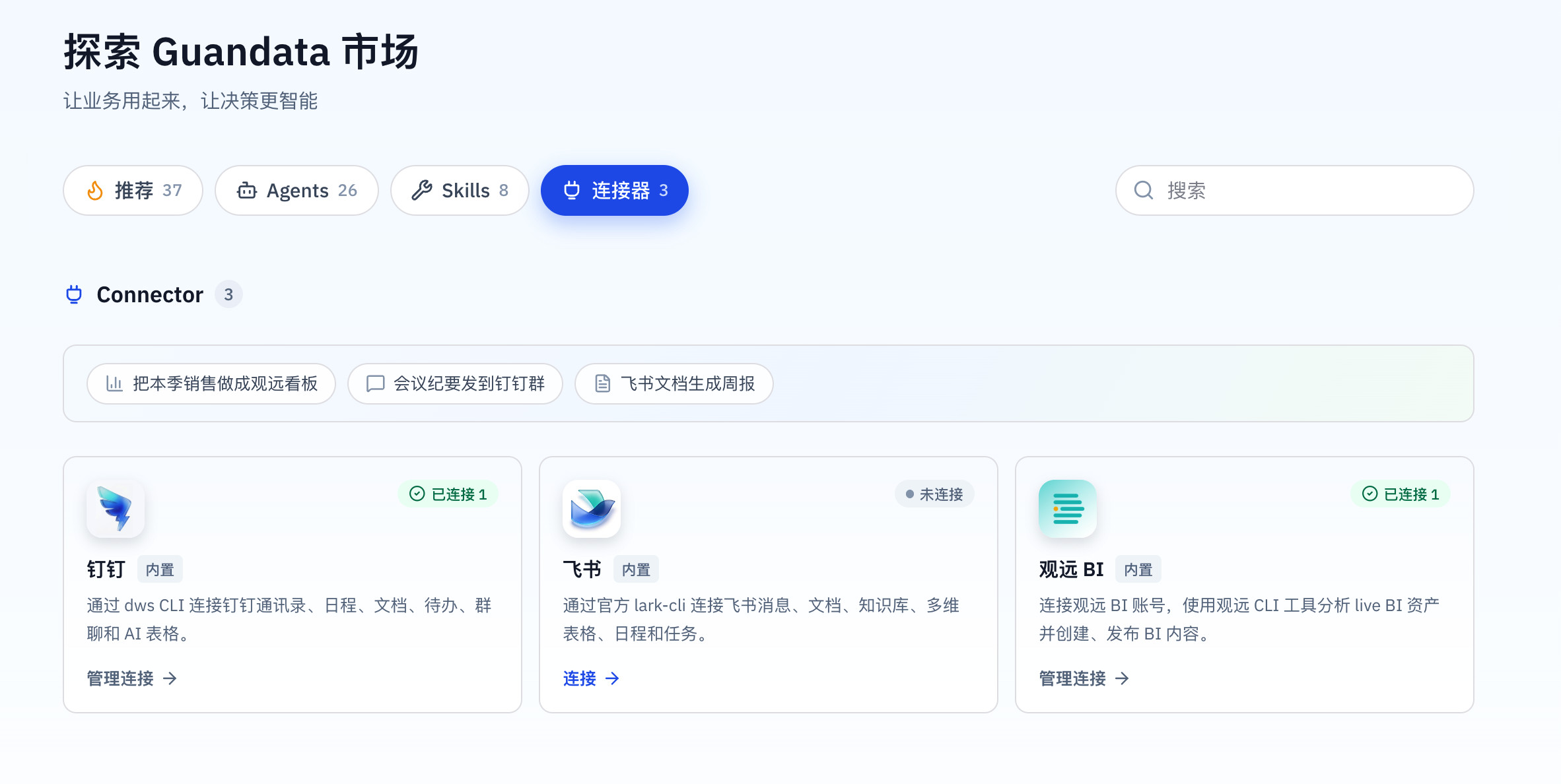
Task: Select the 连接器 tab
Action: coord(614,190)
